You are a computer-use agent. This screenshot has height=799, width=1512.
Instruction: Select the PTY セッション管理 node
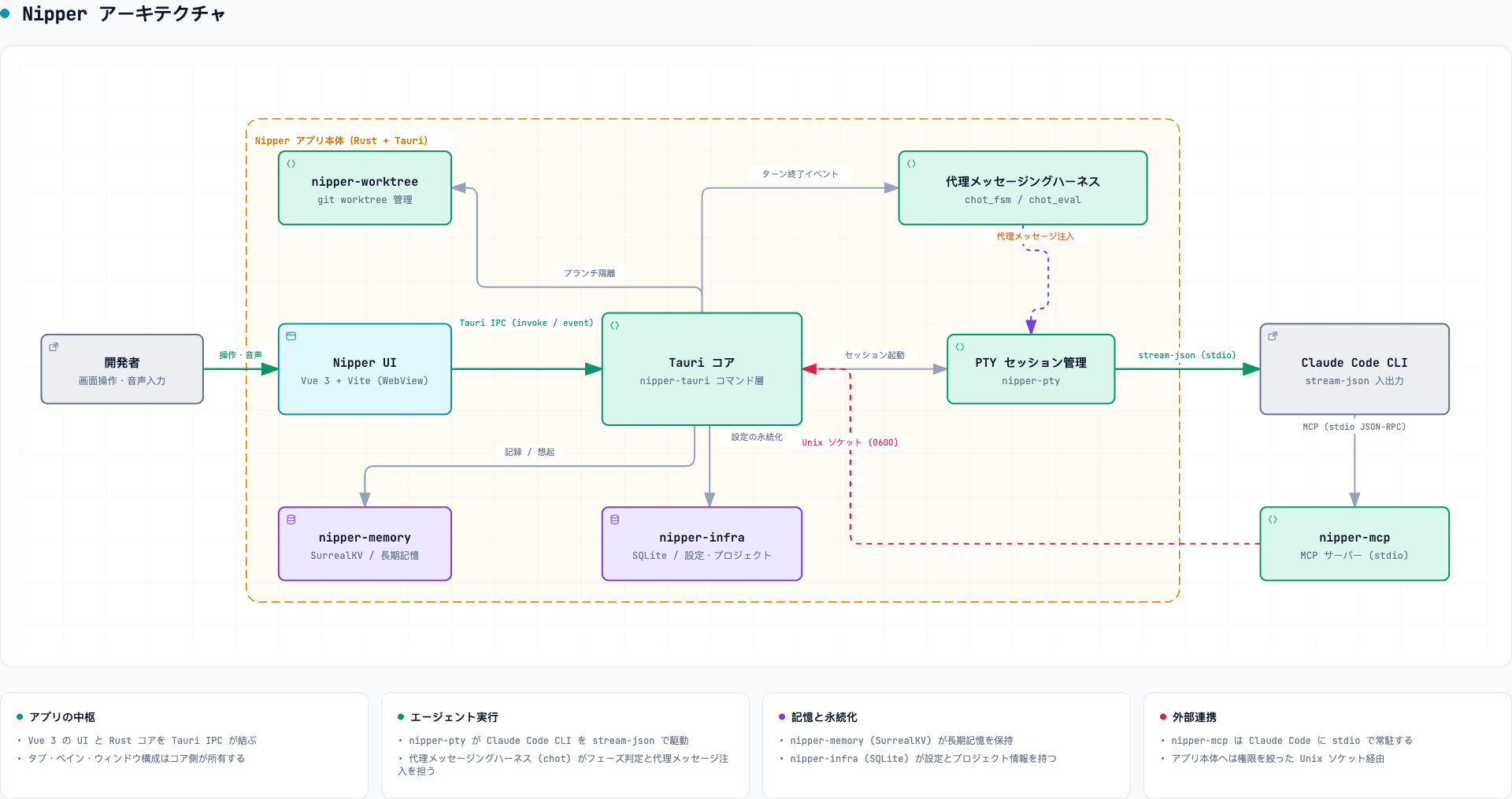coord(1031,369)
